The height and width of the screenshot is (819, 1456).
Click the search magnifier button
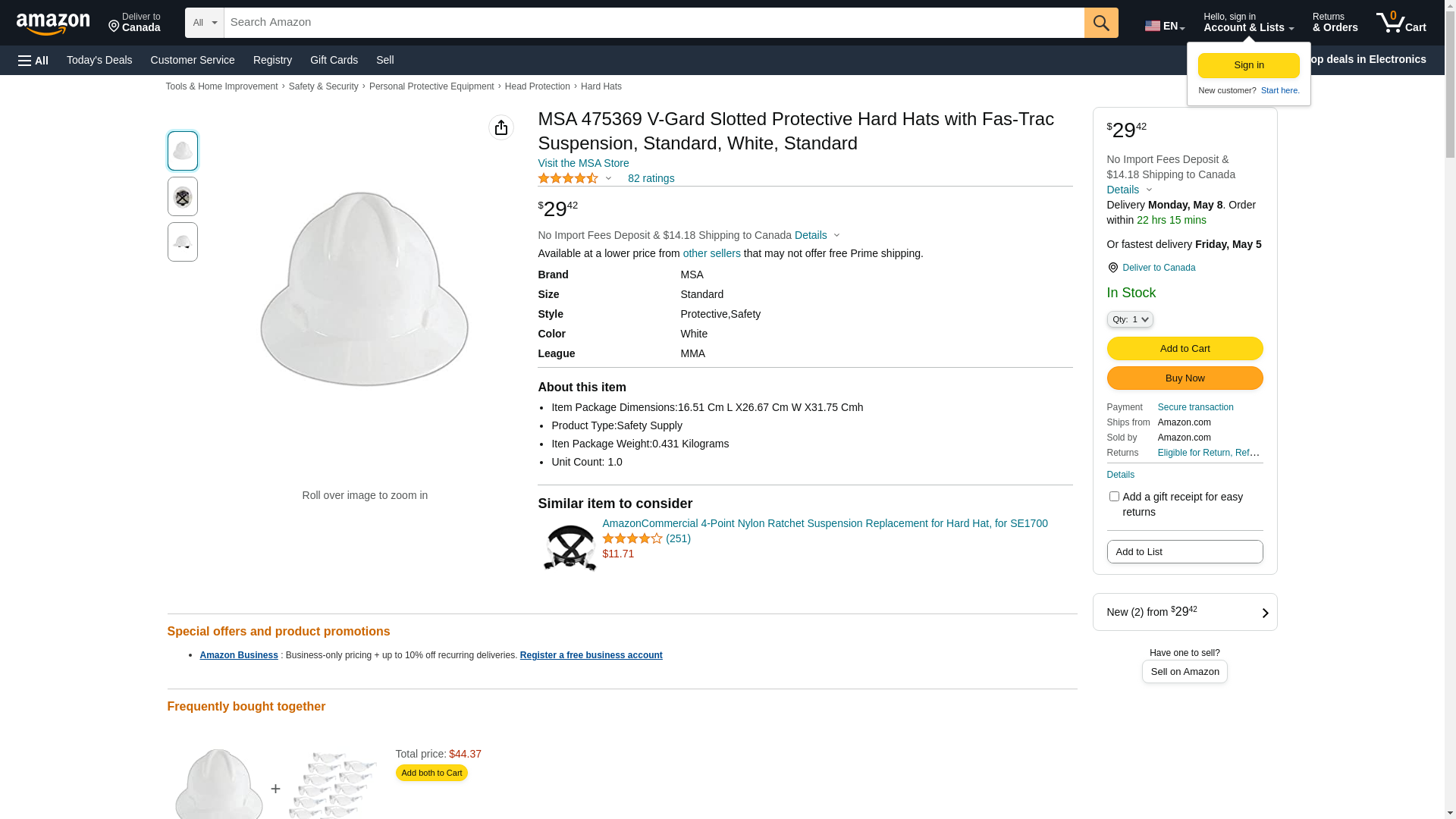pyautogui.click(x=1101, y=23)
